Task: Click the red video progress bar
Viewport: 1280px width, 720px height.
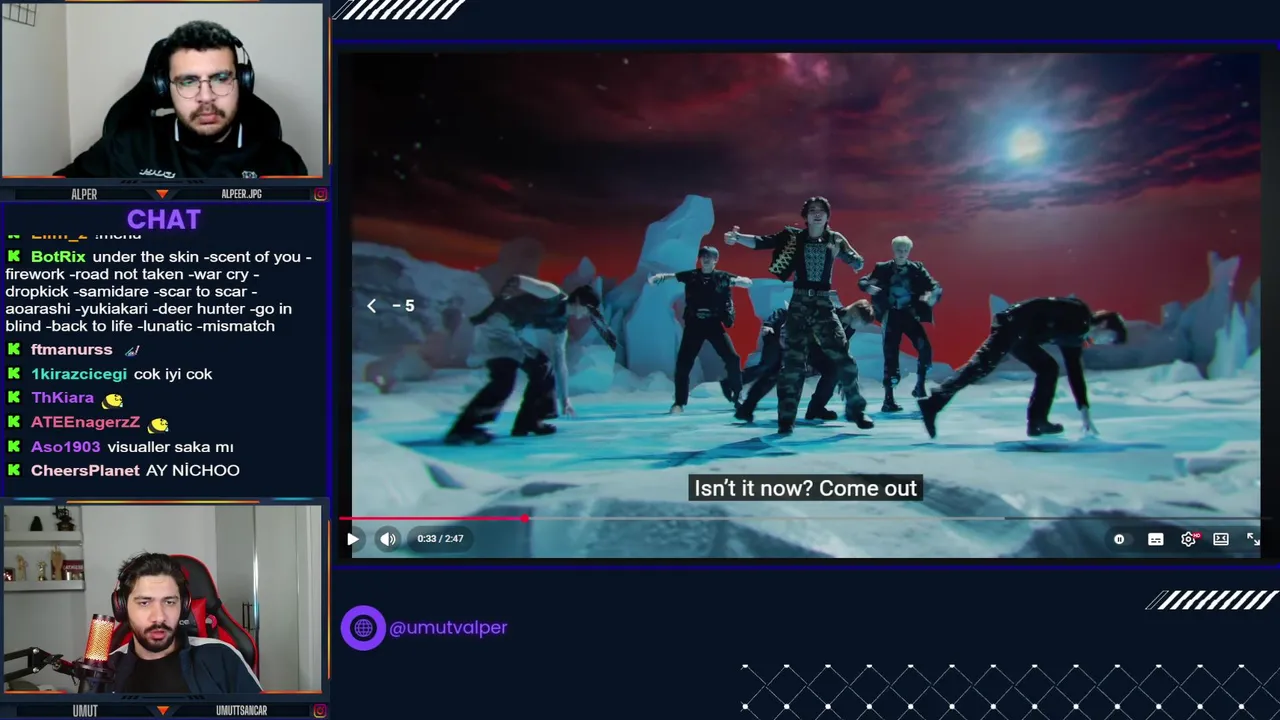Action: [x=432, y=518]
